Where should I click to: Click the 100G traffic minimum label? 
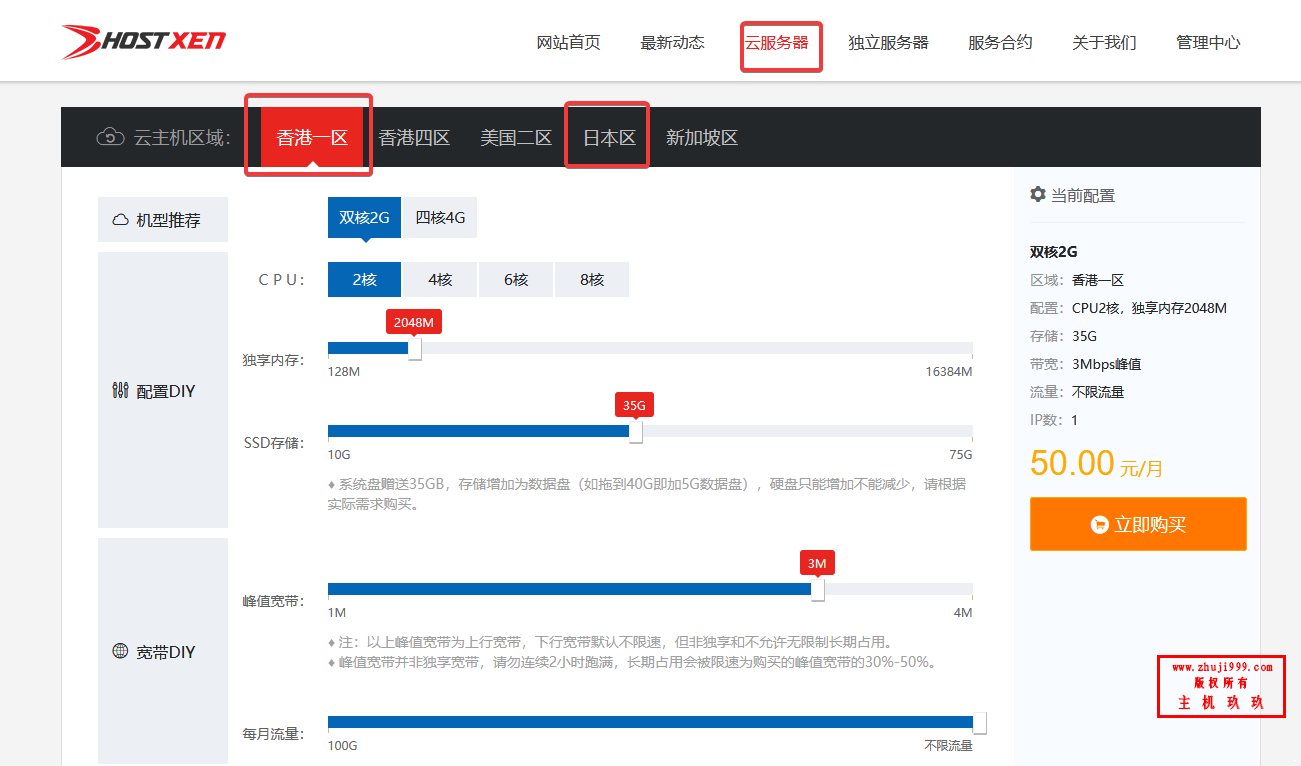point(343,746)
